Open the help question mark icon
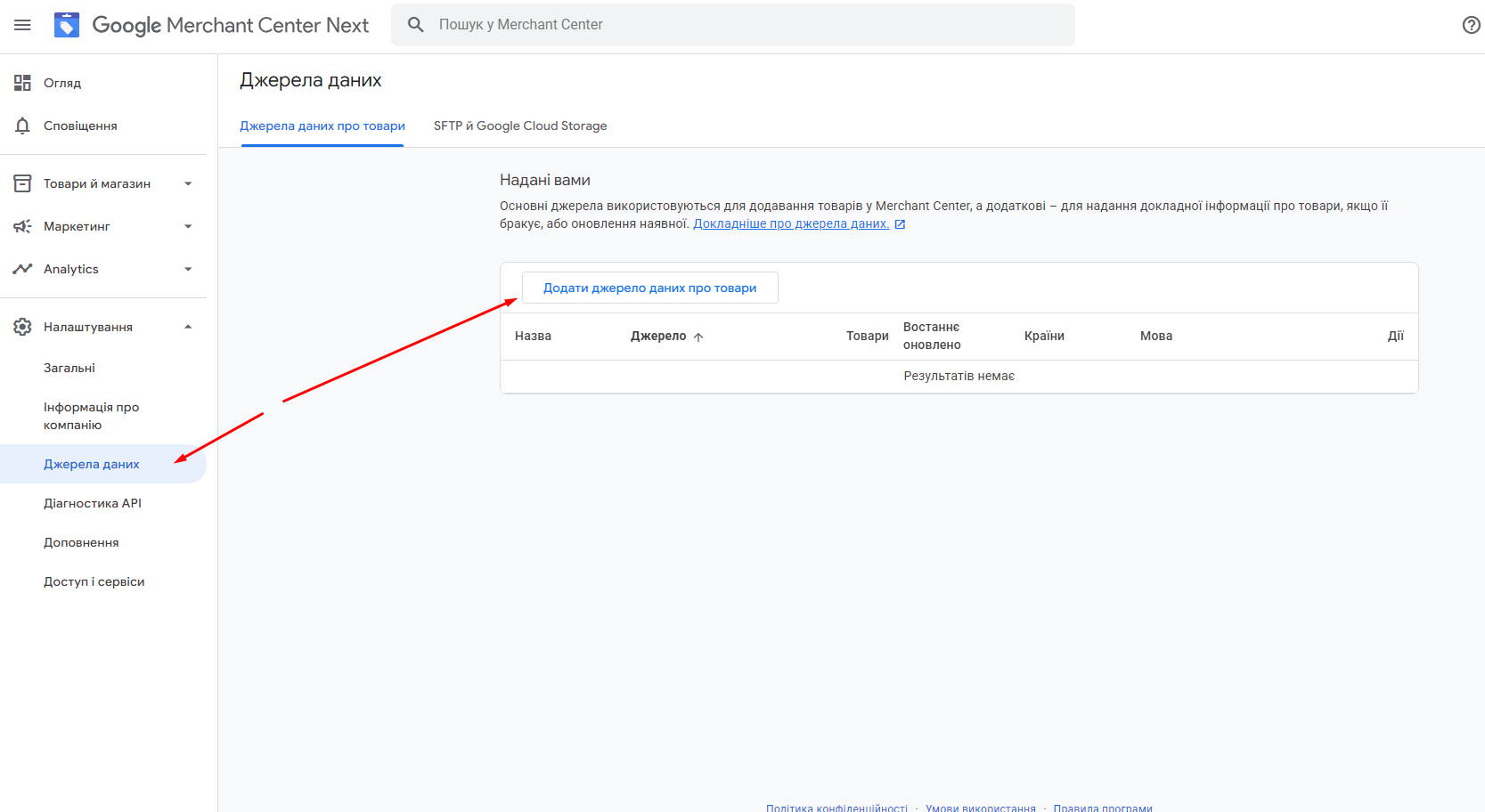 tap(1471, 25)
